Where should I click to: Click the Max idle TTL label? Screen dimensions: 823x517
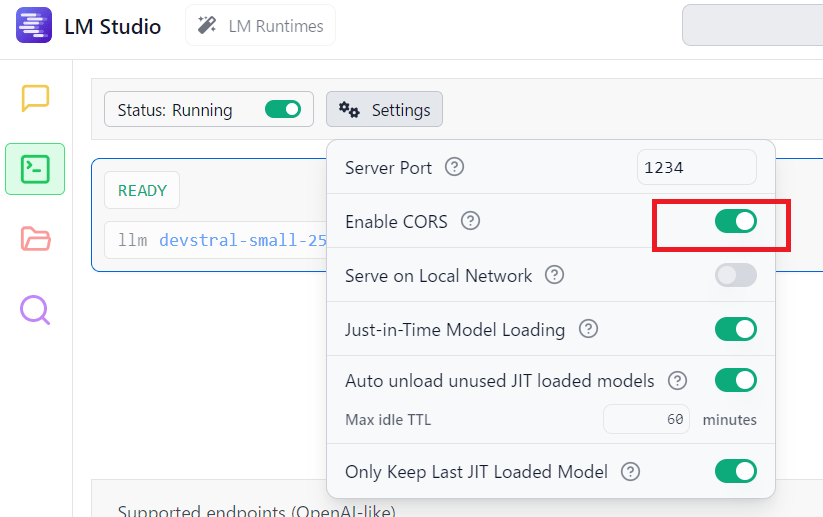point(388,419)
